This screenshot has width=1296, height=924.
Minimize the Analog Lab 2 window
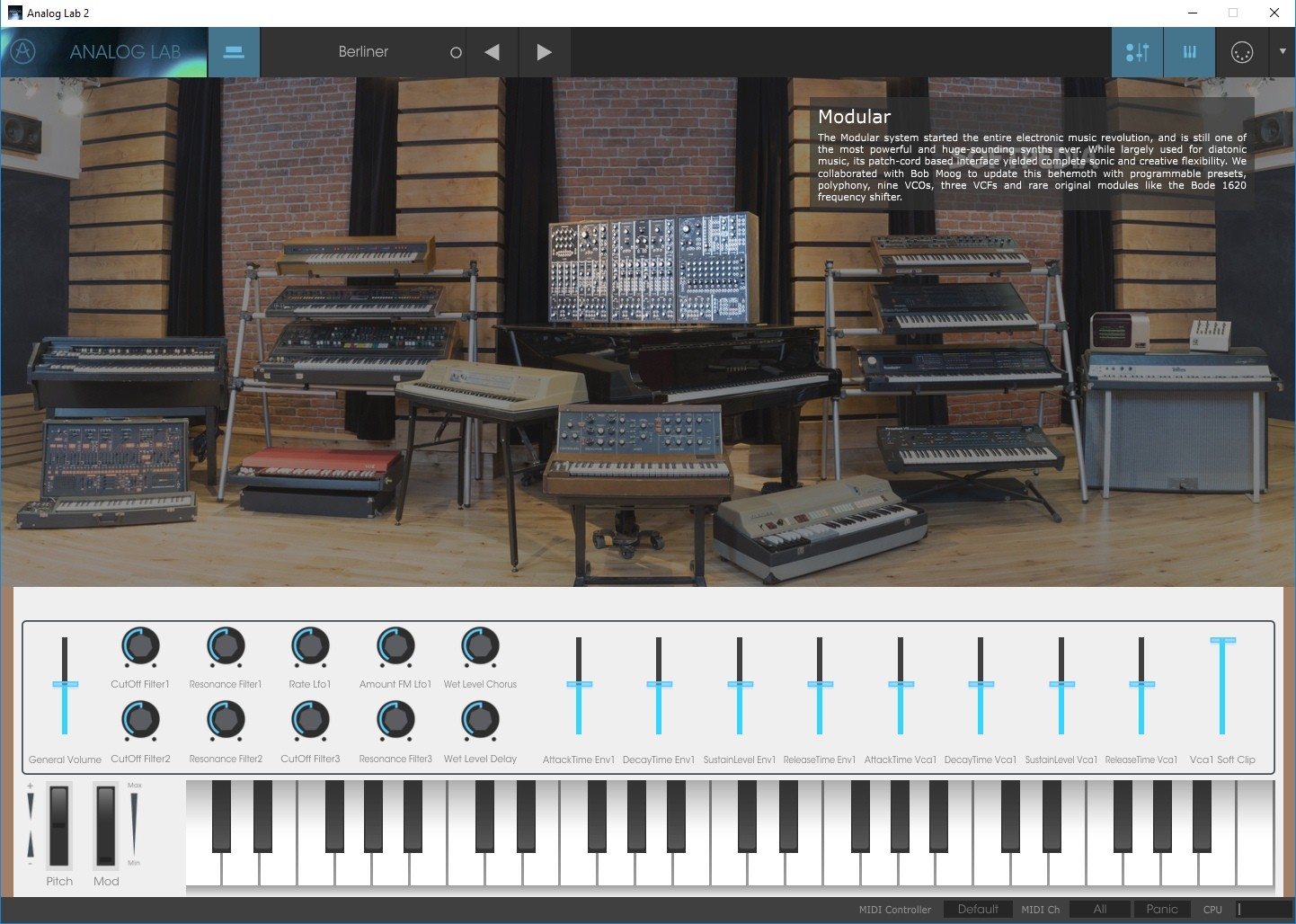[1194, 13]
